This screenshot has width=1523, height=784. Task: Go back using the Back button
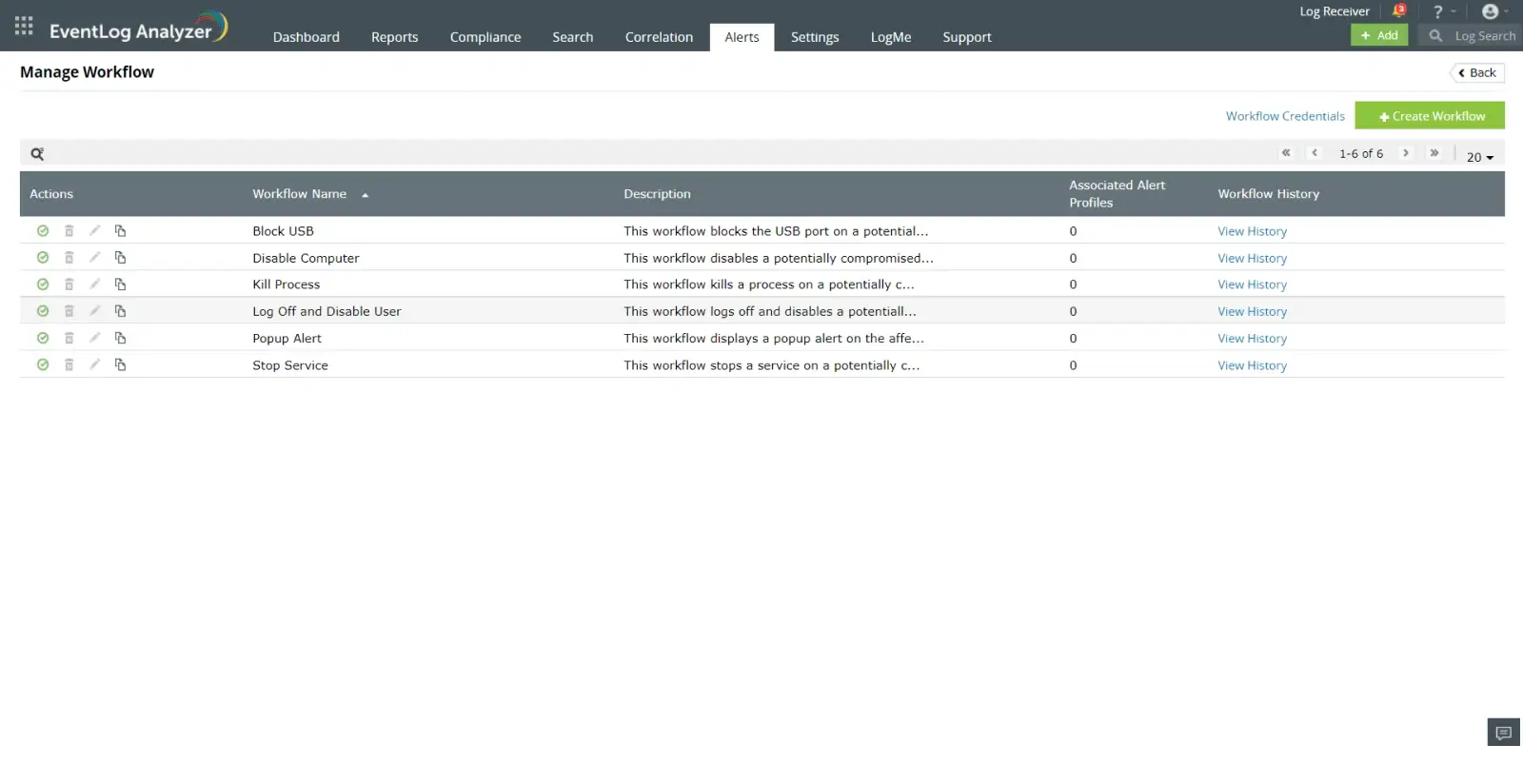tap(1477, 73)
